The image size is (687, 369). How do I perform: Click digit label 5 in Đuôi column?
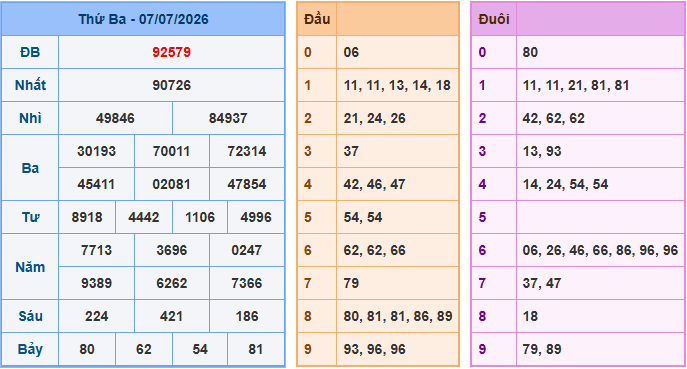482,217
